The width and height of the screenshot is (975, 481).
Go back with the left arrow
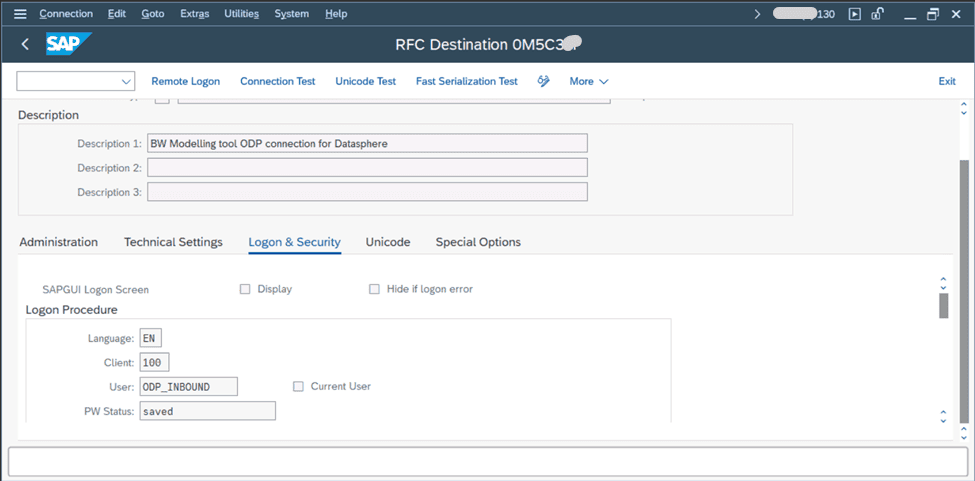(25, 44)
